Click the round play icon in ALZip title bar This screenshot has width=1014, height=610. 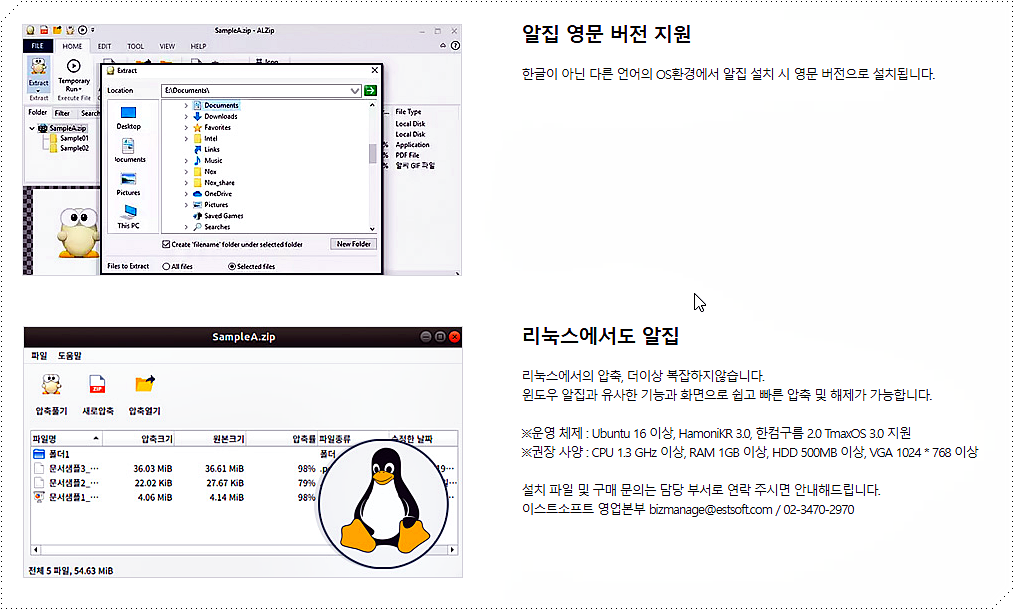82,30
